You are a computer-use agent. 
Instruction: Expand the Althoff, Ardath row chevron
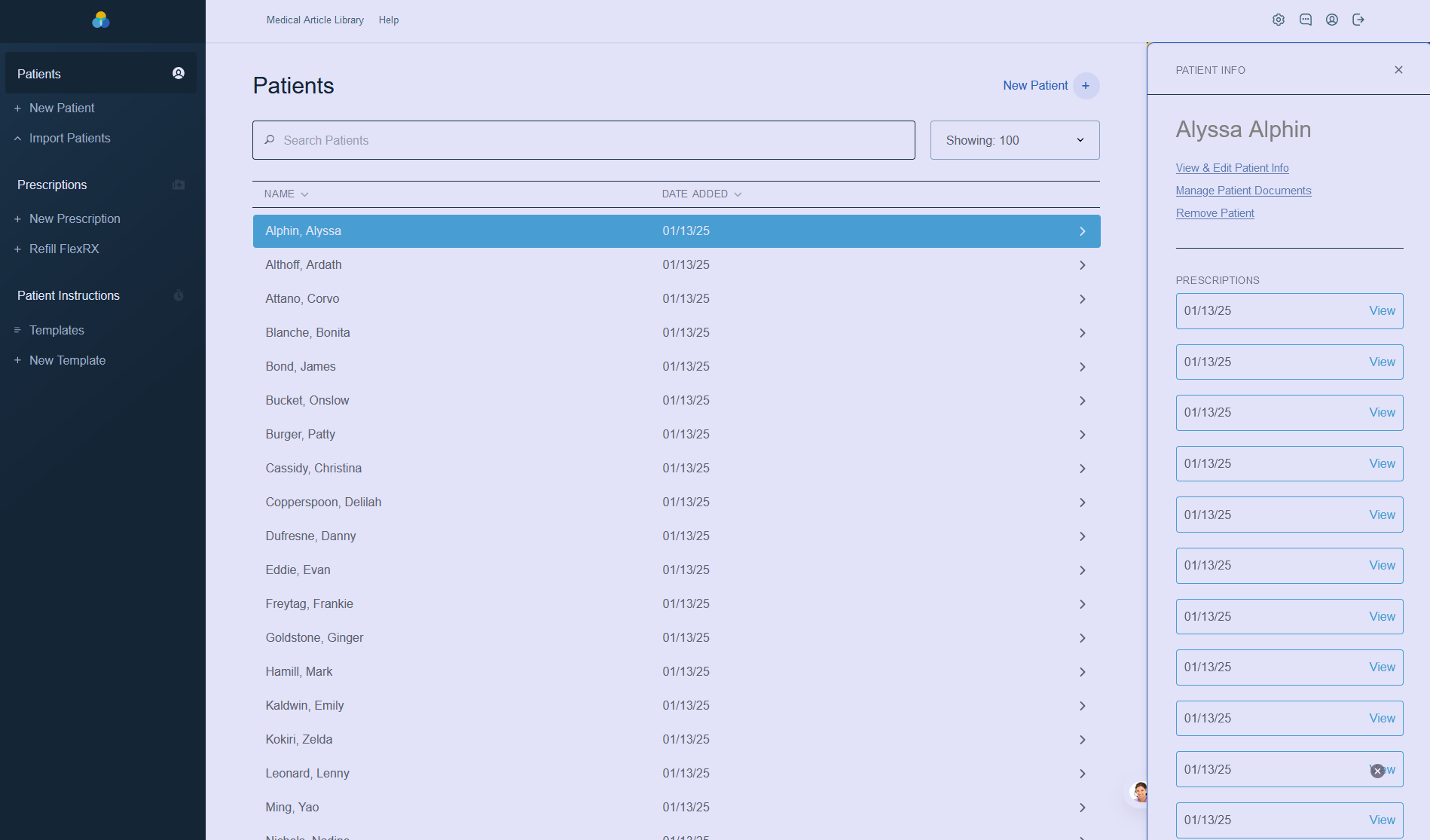[1083, 265]
